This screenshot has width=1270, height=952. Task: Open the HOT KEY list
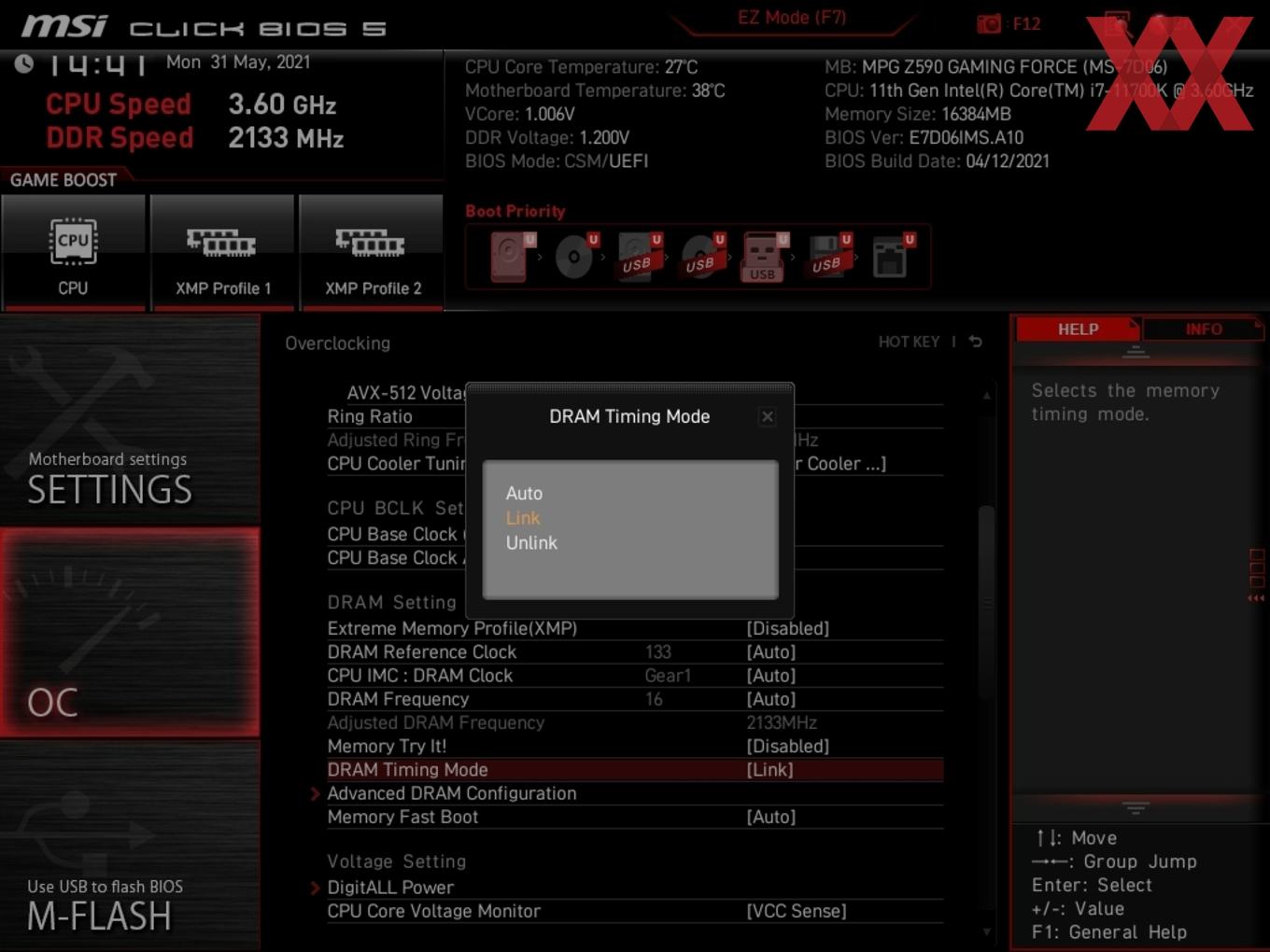909,342
